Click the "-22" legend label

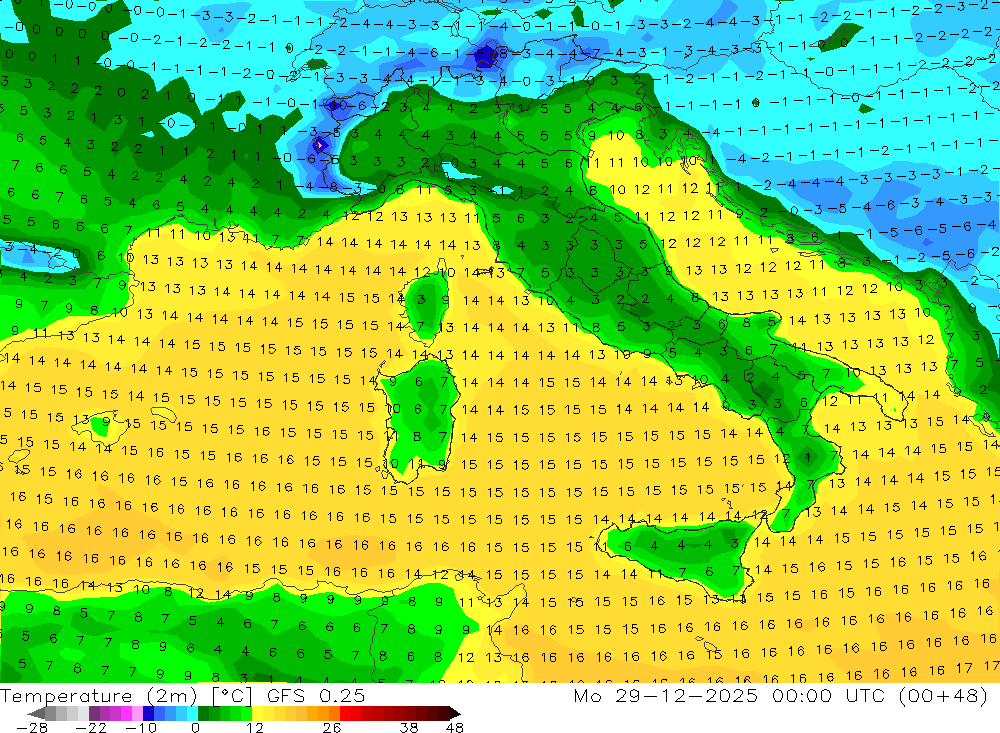[91, 727]
